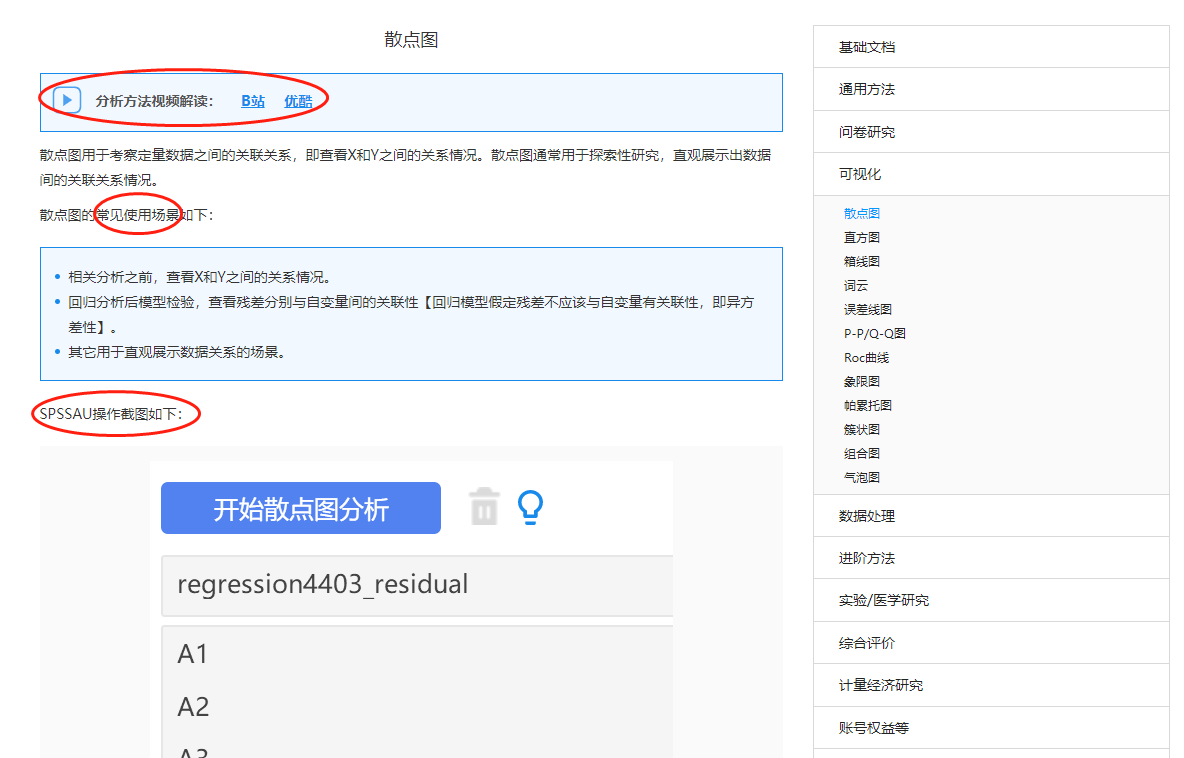The height and width of the screenshot is (758, 1184).
Task: Select 散点图 in the sidebar
Action: [x=862, y=212]
